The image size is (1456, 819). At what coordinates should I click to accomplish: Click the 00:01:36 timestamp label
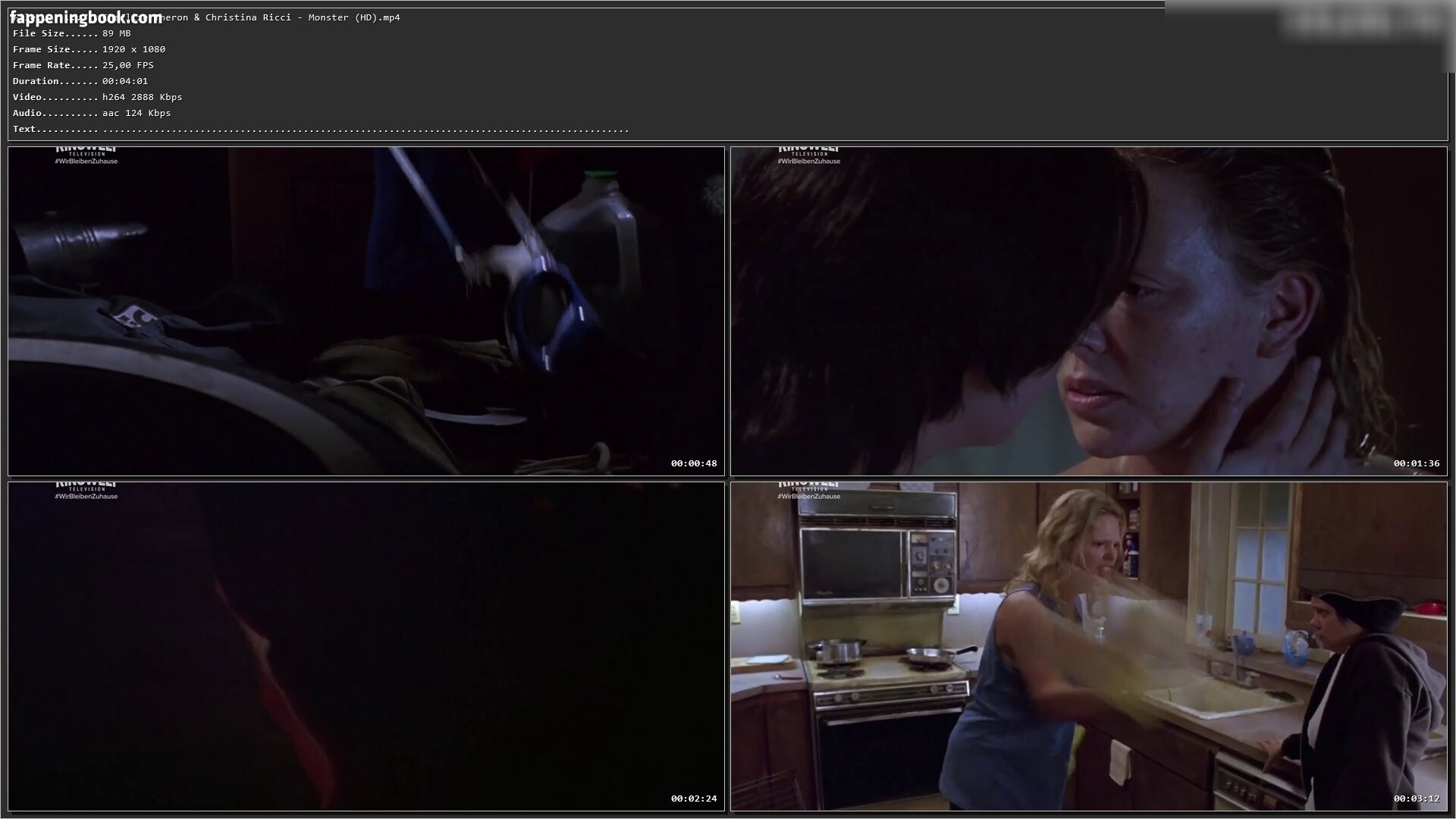[x=1416, y=463]
